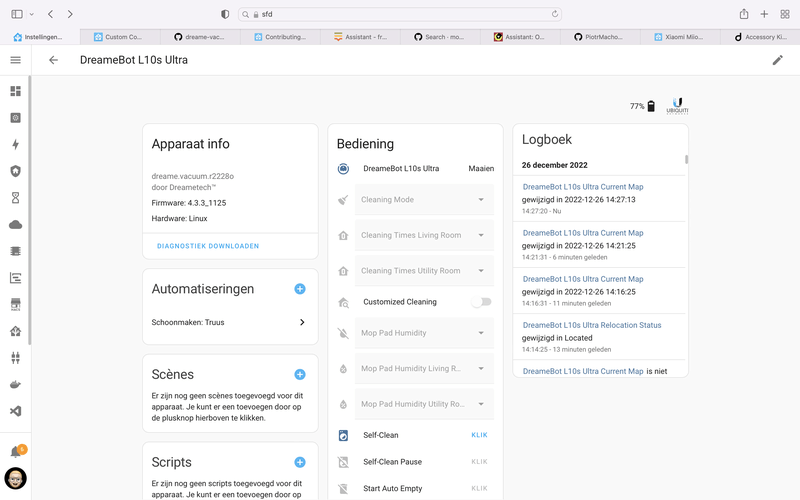Screen dimensions: 800x500
Task: Edit device with the pencil icon
Action: (778, 60)
